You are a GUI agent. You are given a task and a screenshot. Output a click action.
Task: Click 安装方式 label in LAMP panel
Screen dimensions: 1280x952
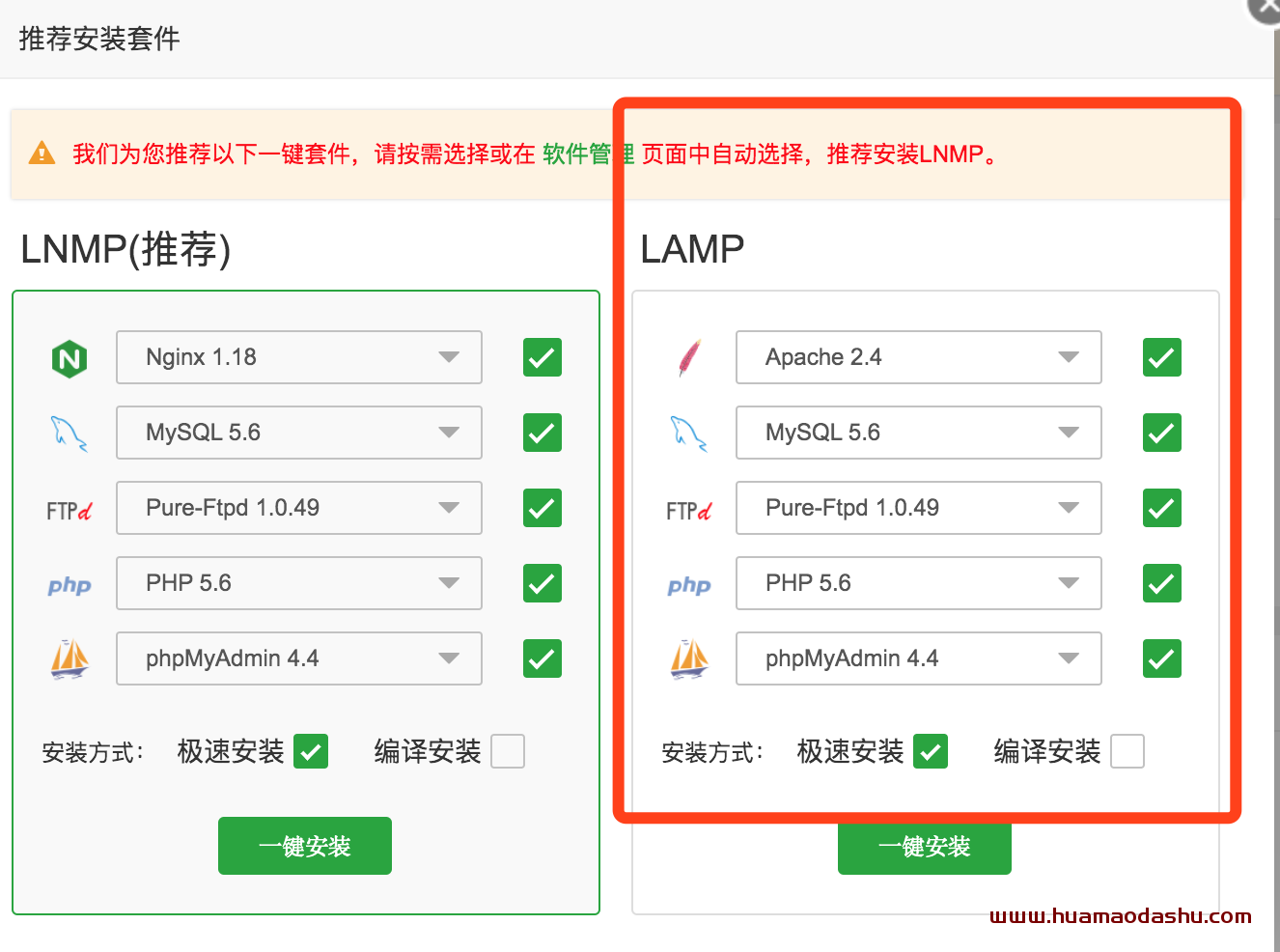pyautogui.click(x=712, y=752)
